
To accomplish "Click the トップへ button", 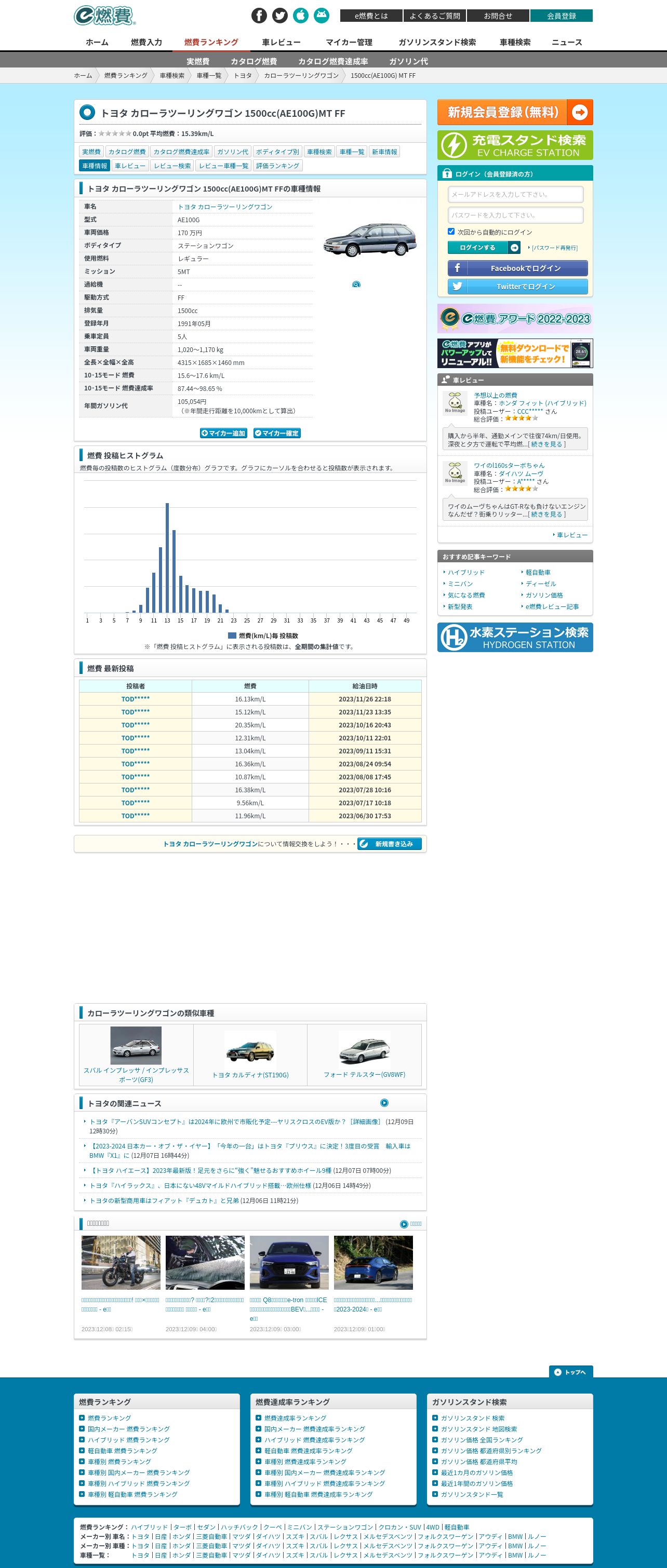I will [571, 1372].
